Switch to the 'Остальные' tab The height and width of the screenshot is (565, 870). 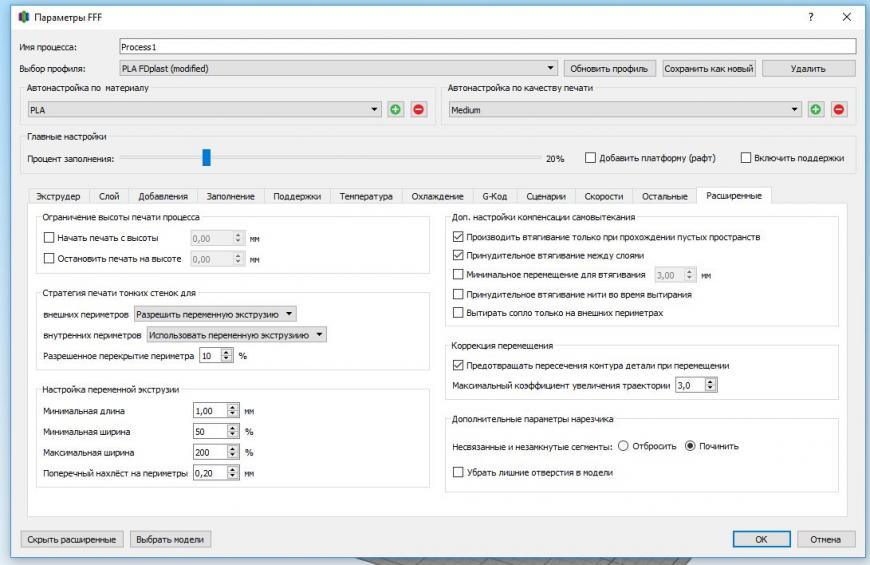pyautogui.click(x=665, y=196)
